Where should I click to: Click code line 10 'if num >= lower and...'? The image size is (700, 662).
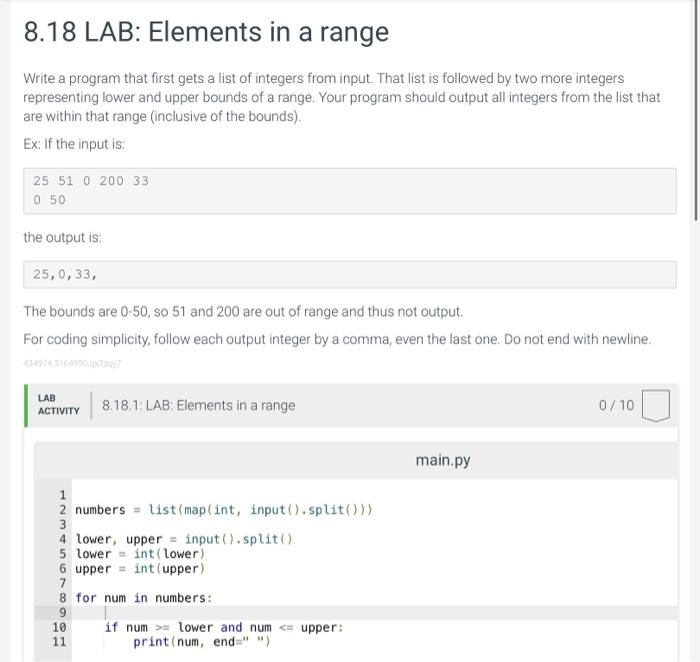click(x=224, y=627)
